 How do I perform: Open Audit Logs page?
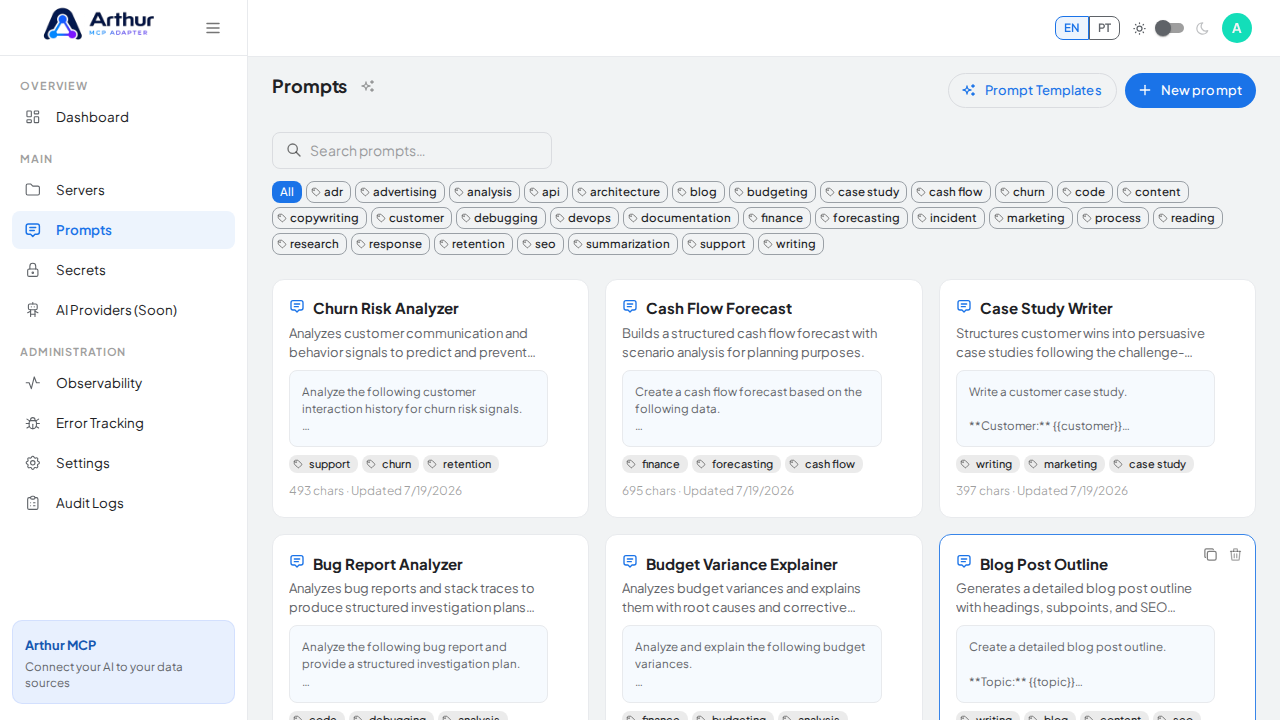[123, 503]
